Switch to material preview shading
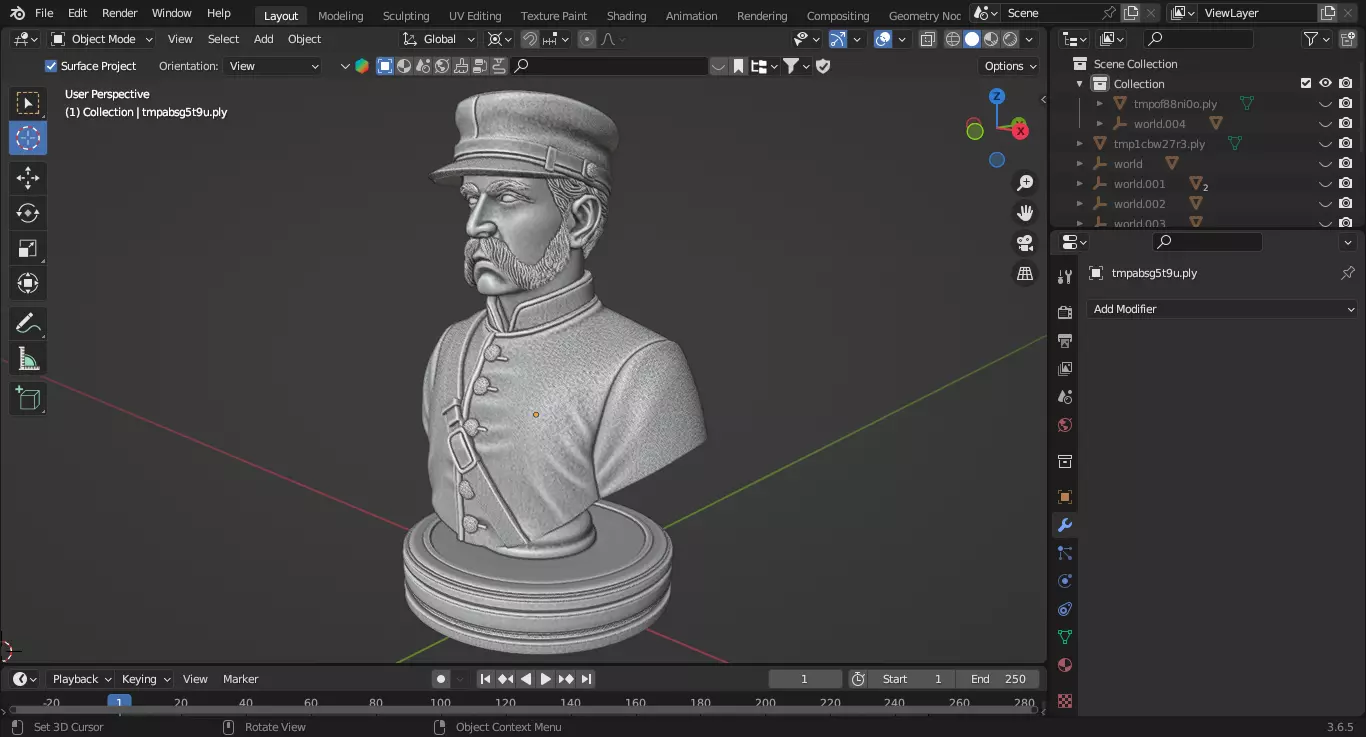 (x=991, y=40)
